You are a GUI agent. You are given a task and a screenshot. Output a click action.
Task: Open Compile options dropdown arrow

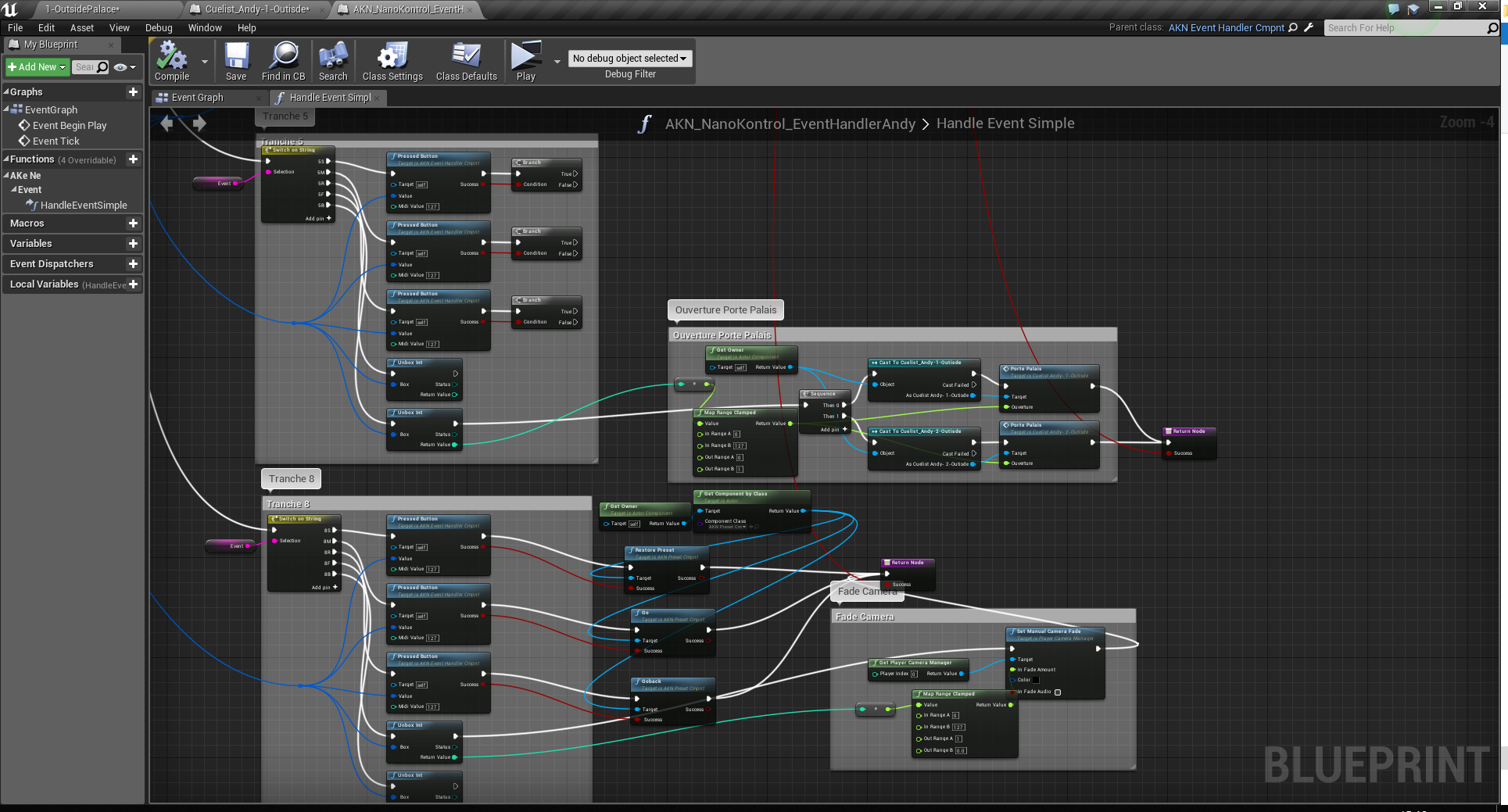click(205, 62)
